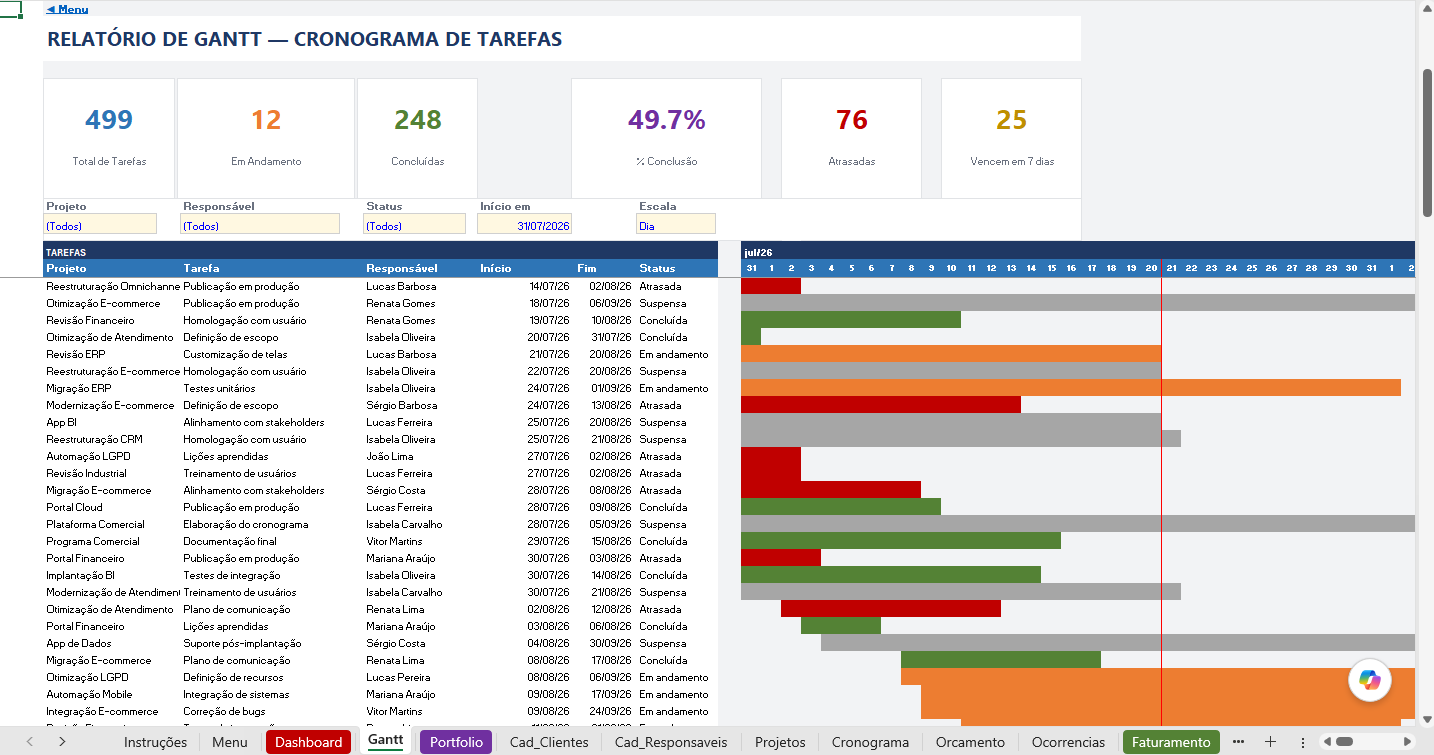Go to the Cad_Clientes sheet tab
Image resolution: width=1434 pixels, height=755 pixels.
tap(548, 742)
